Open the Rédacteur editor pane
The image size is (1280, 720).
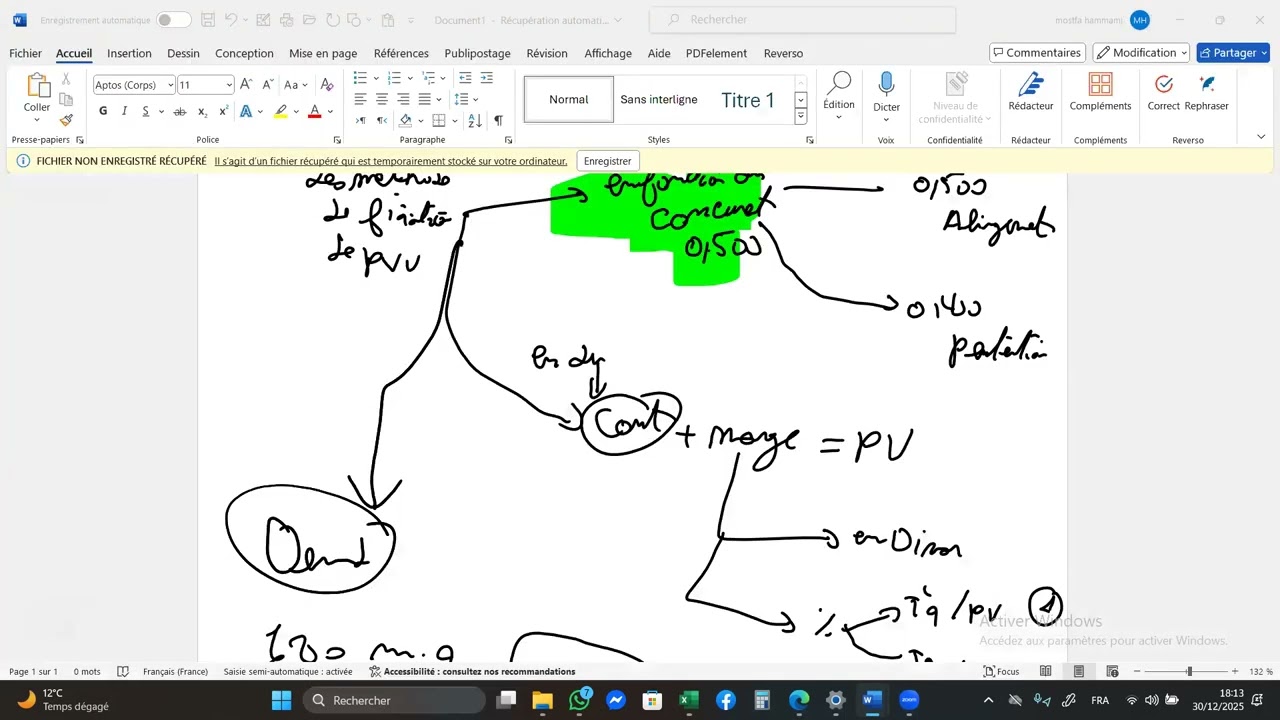point(1031,92)
